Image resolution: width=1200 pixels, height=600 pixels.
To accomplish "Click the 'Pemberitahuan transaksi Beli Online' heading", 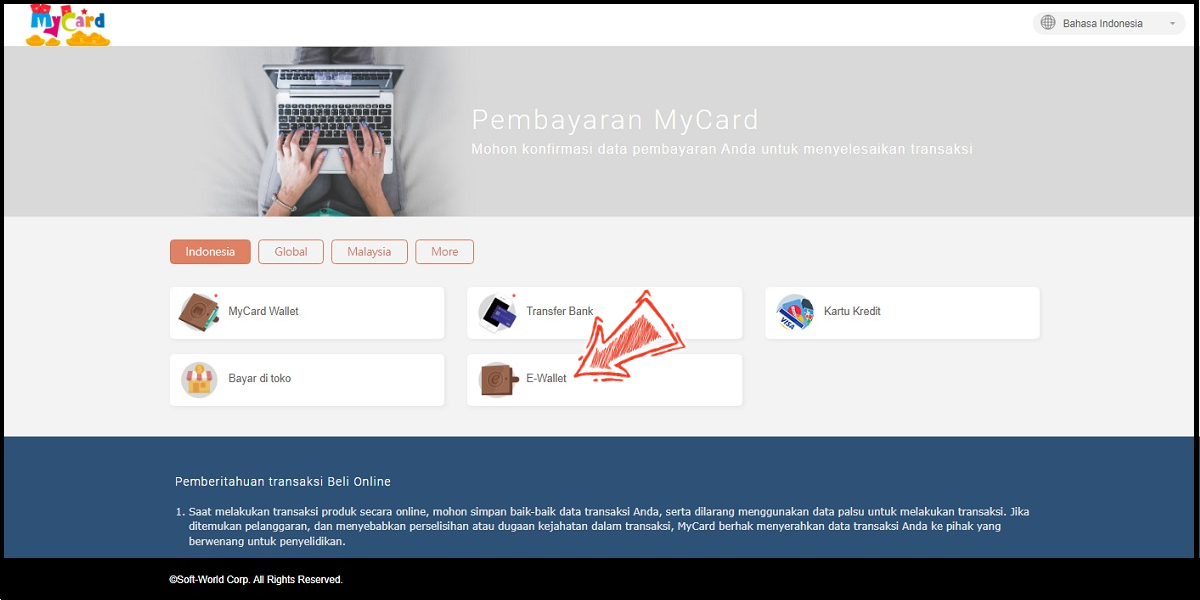I will [283, 482].
